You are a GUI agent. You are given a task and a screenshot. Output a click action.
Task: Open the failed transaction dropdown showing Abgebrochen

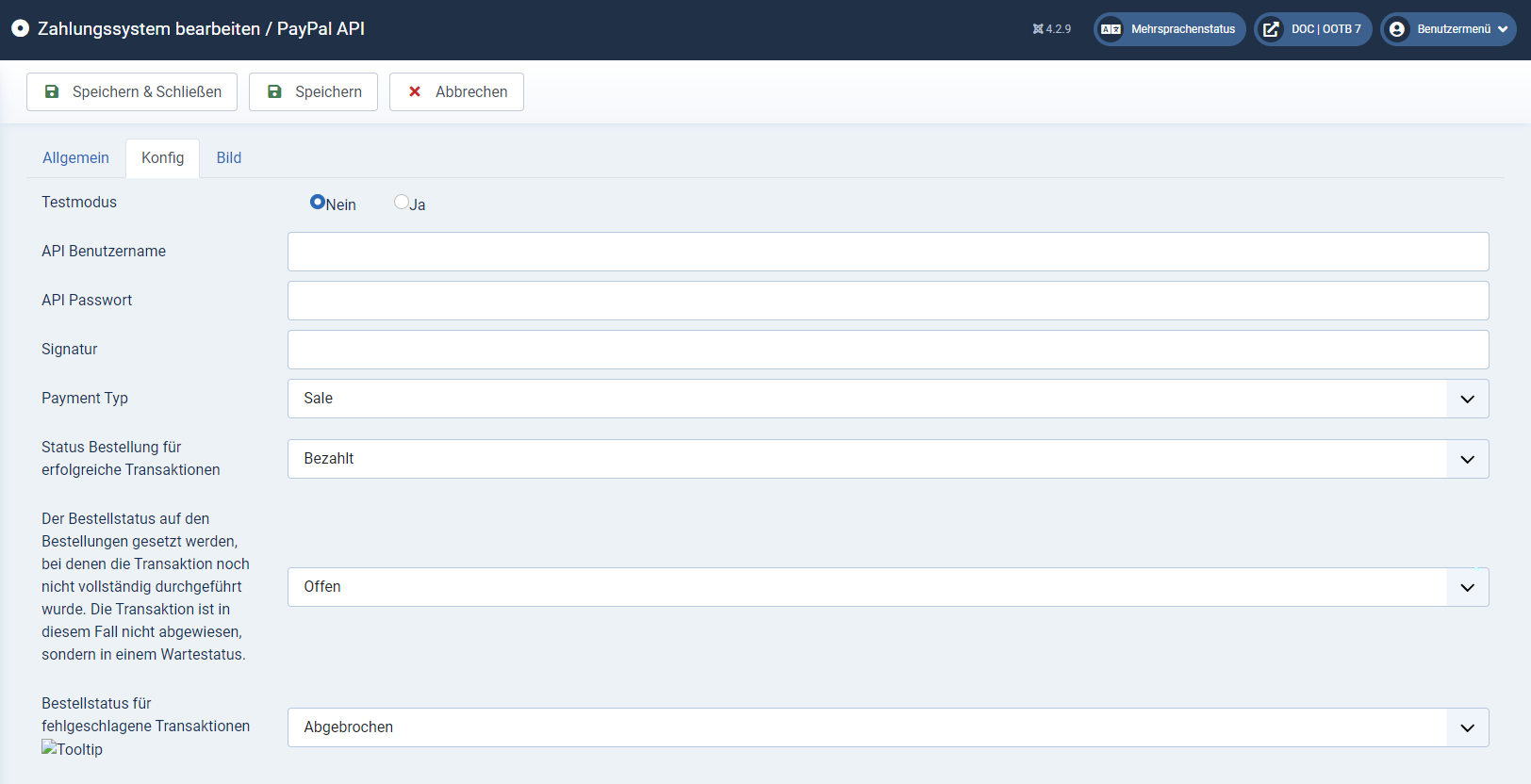tap(888, 727)
